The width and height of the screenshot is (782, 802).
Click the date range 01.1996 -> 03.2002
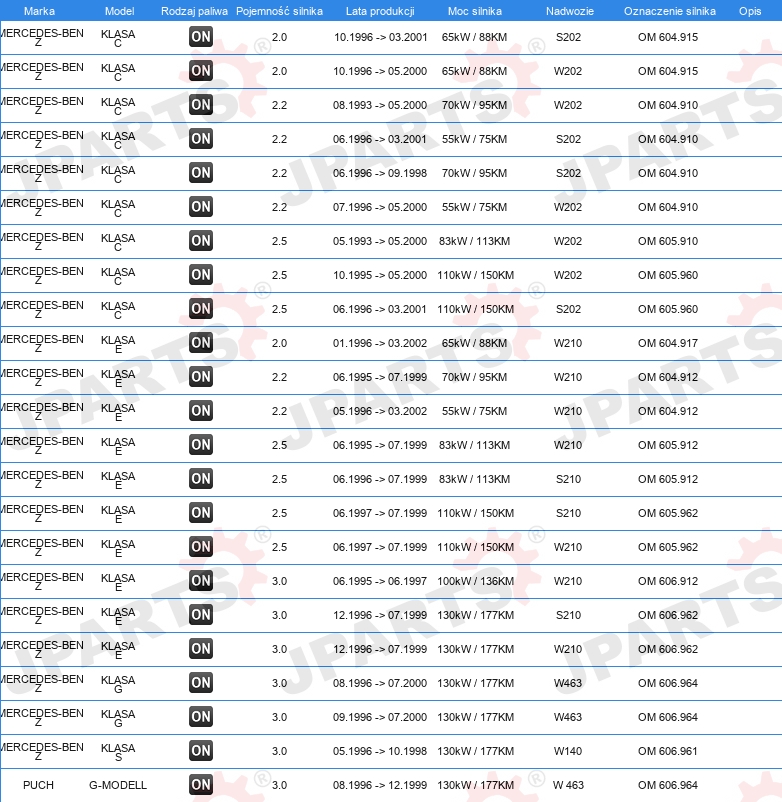coord(380,343)
